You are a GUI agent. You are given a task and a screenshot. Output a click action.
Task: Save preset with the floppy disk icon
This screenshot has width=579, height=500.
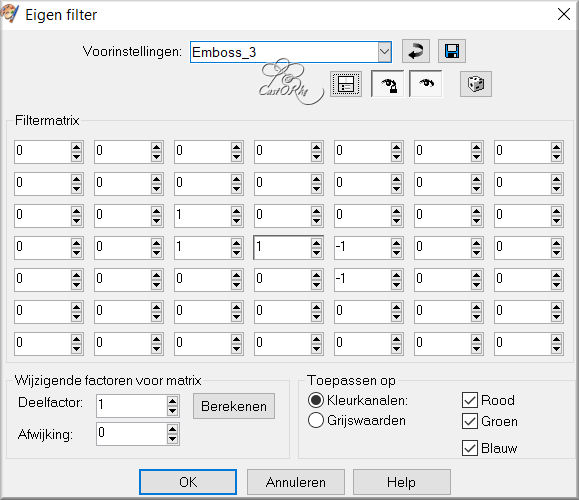[452, 51]
